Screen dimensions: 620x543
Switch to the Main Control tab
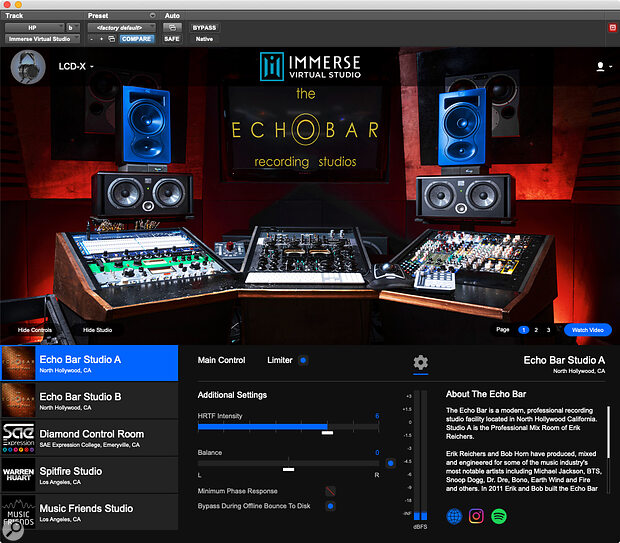click(x=221, y=360)
